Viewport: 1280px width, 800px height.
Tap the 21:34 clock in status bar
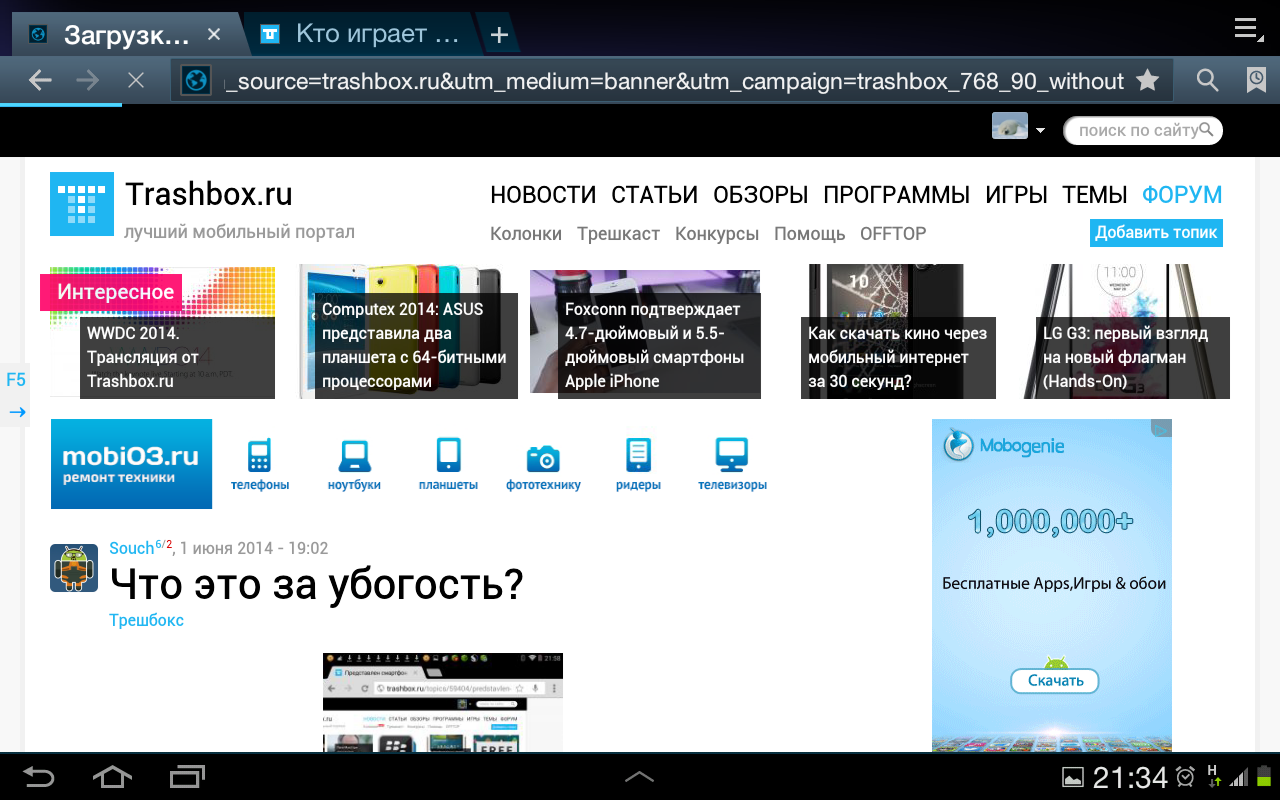click(1130, 777)
